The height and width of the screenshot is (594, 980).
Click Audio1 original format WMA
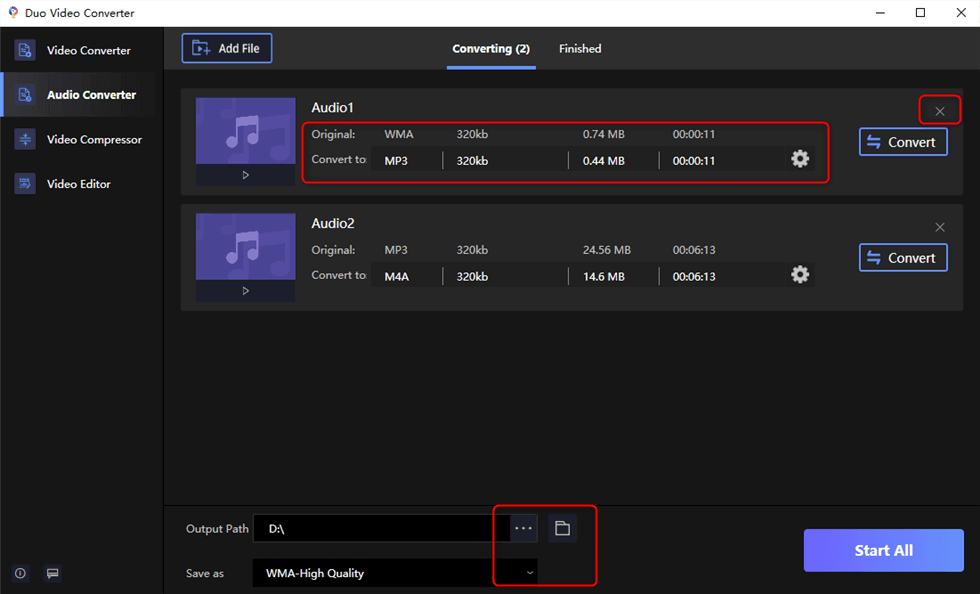[x=399, y=134]
